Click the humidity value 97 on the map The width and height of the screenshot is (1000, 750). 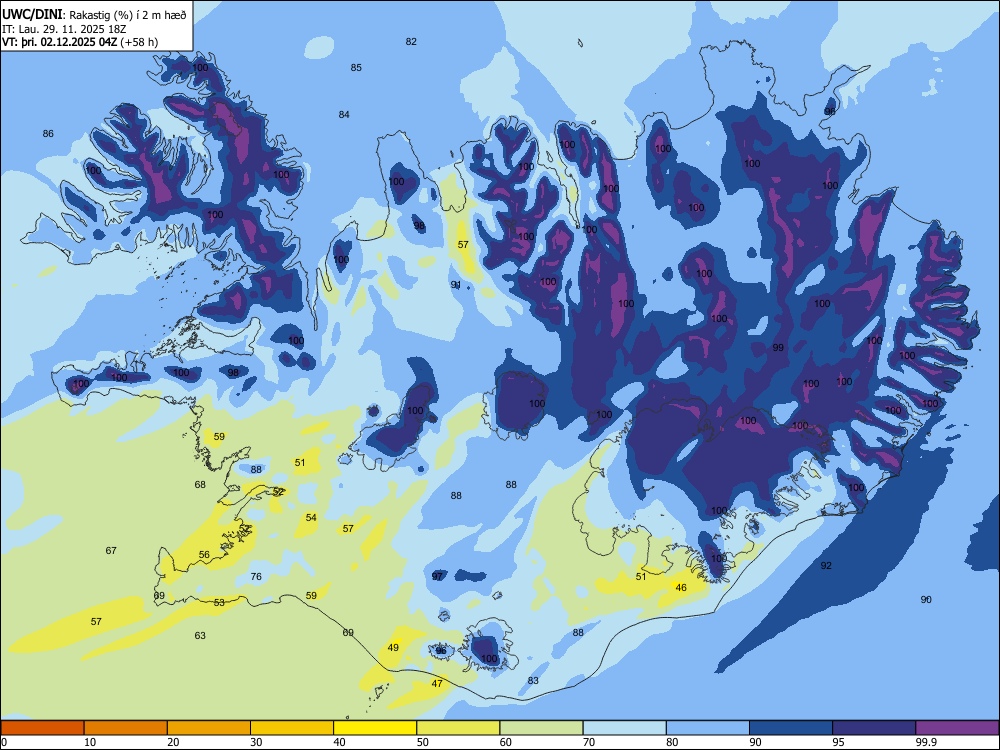point(437,577)
